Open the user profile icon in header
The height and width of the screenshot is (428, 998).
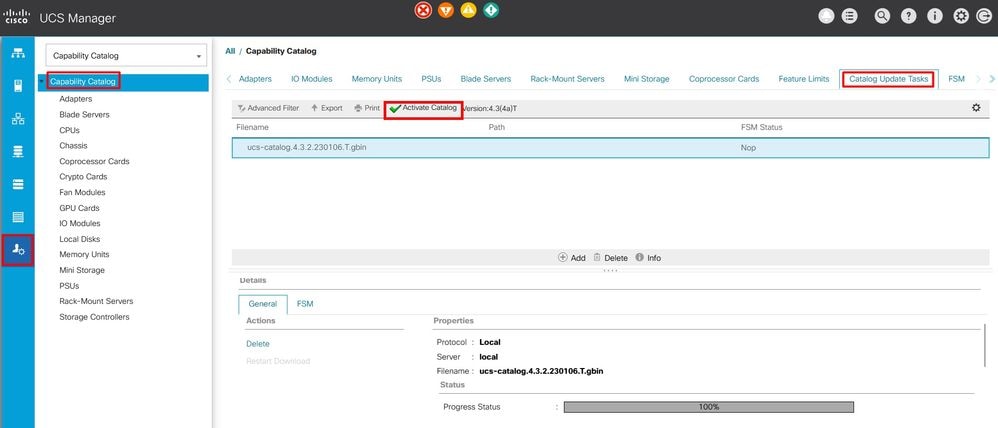pyautogui.click(x=826, y=17)
